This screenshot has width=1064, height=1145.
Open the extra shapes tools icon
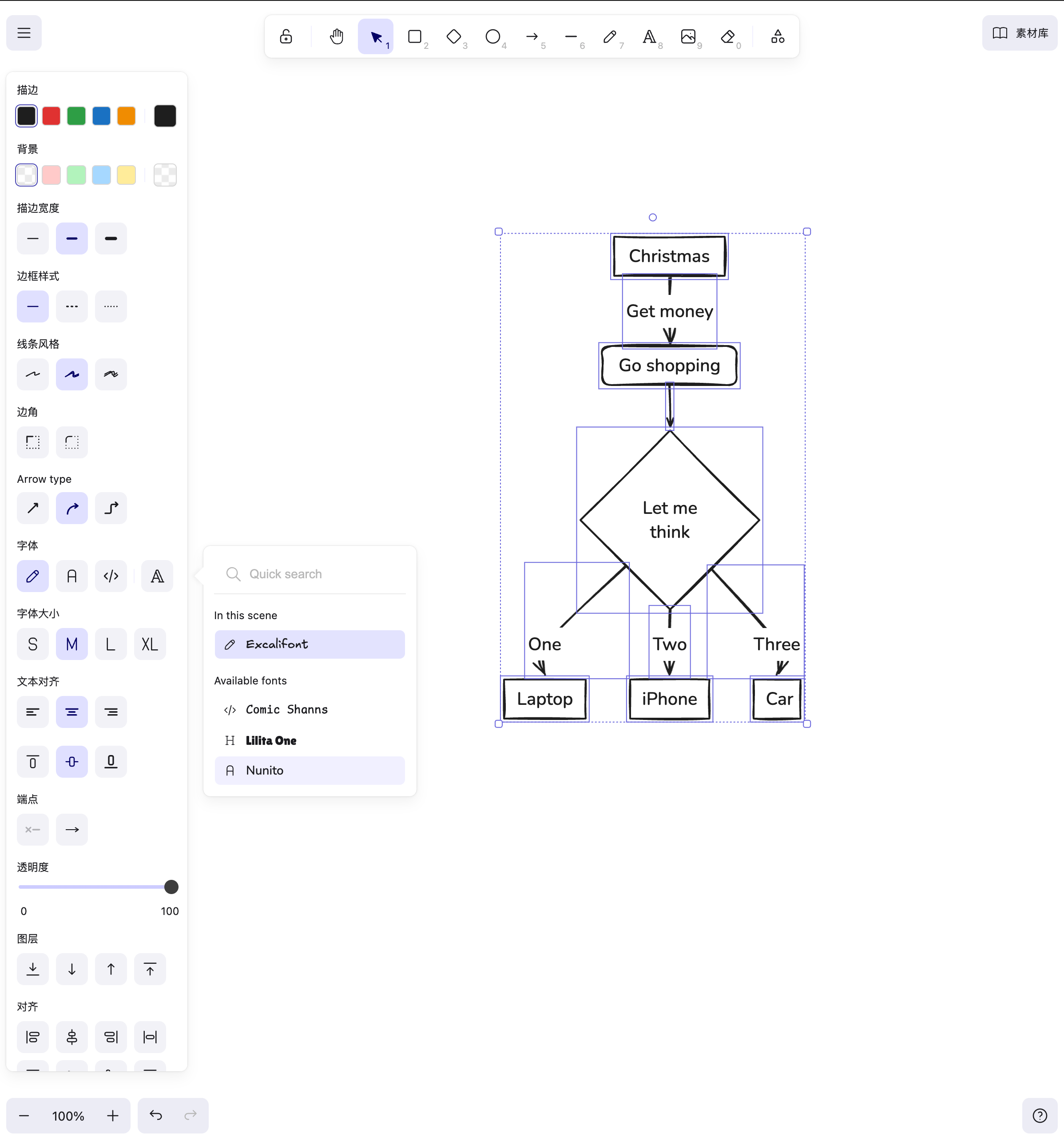coord(778,37)
